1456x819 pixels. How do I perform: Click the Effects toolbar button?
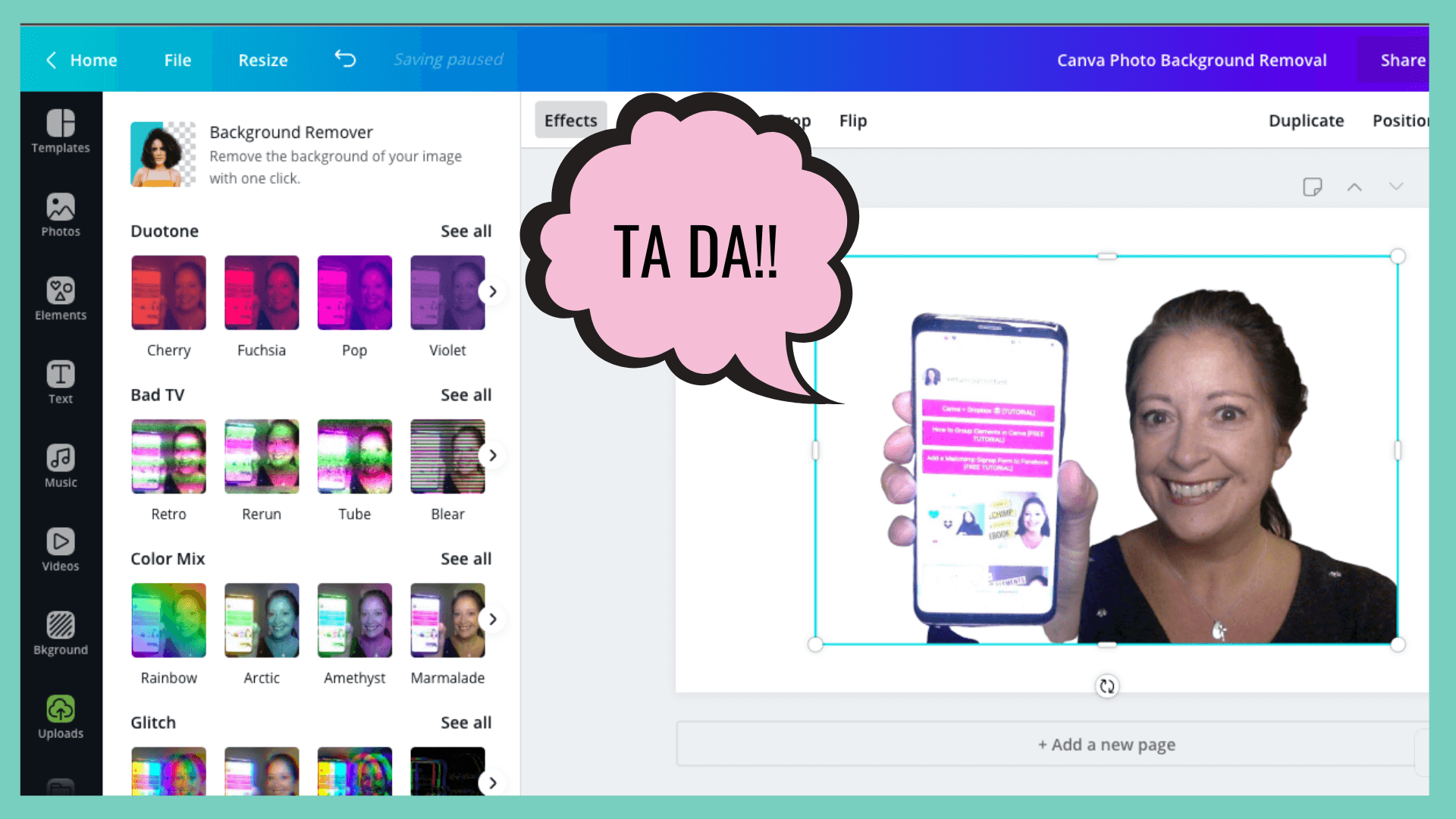(571, 120)
